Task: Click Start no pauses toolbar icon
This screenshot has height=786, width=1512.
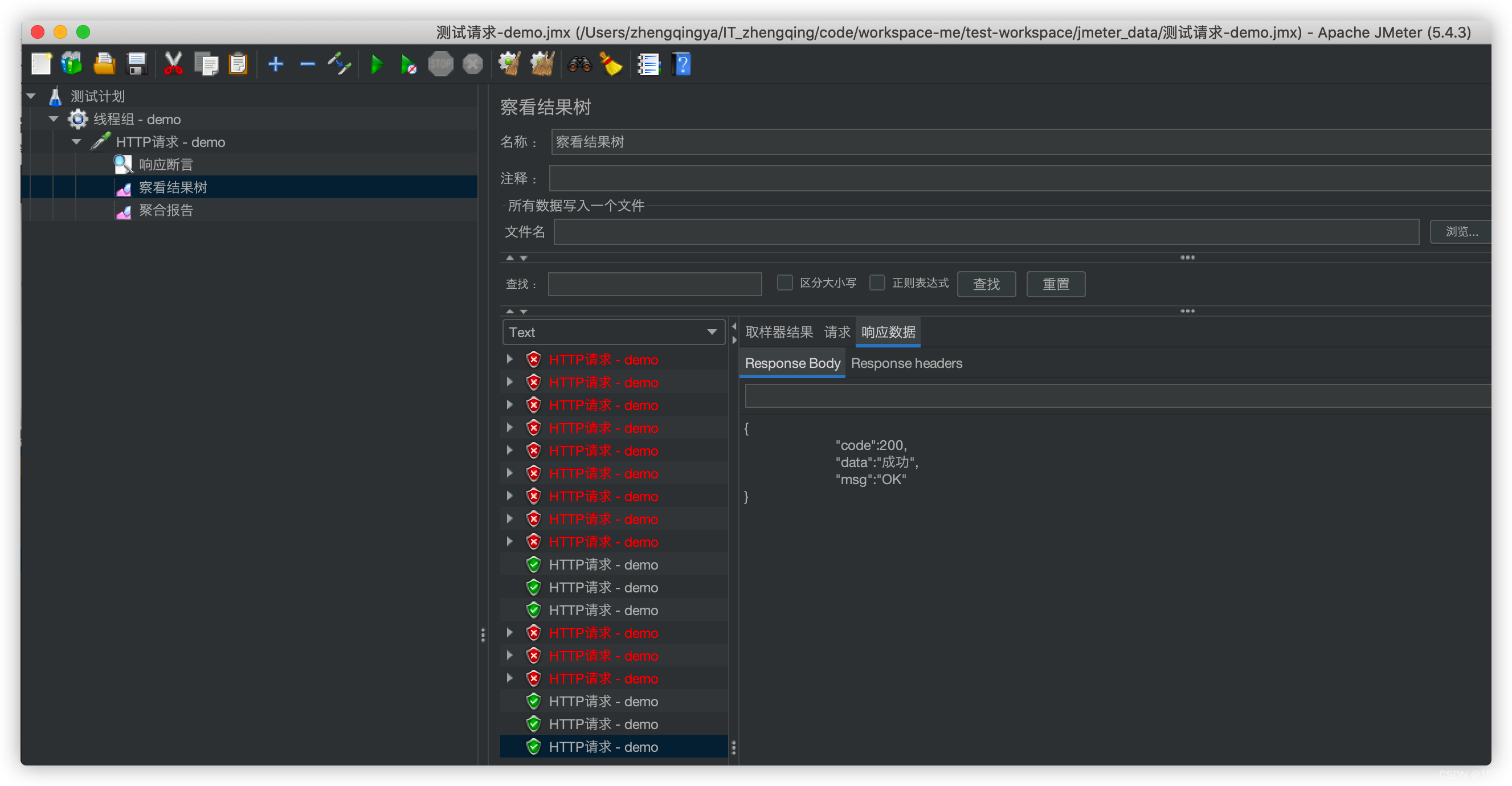Action: tap(408, 64)
